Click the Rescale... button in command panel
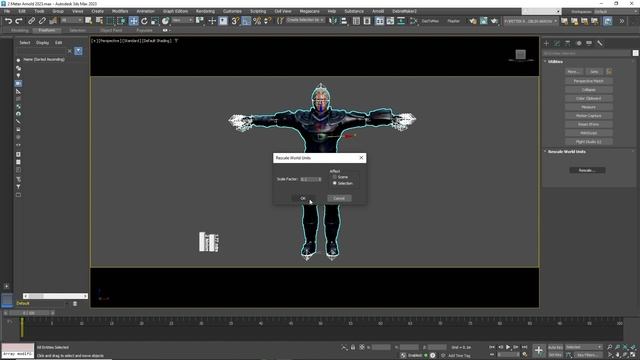 point(587,170)
